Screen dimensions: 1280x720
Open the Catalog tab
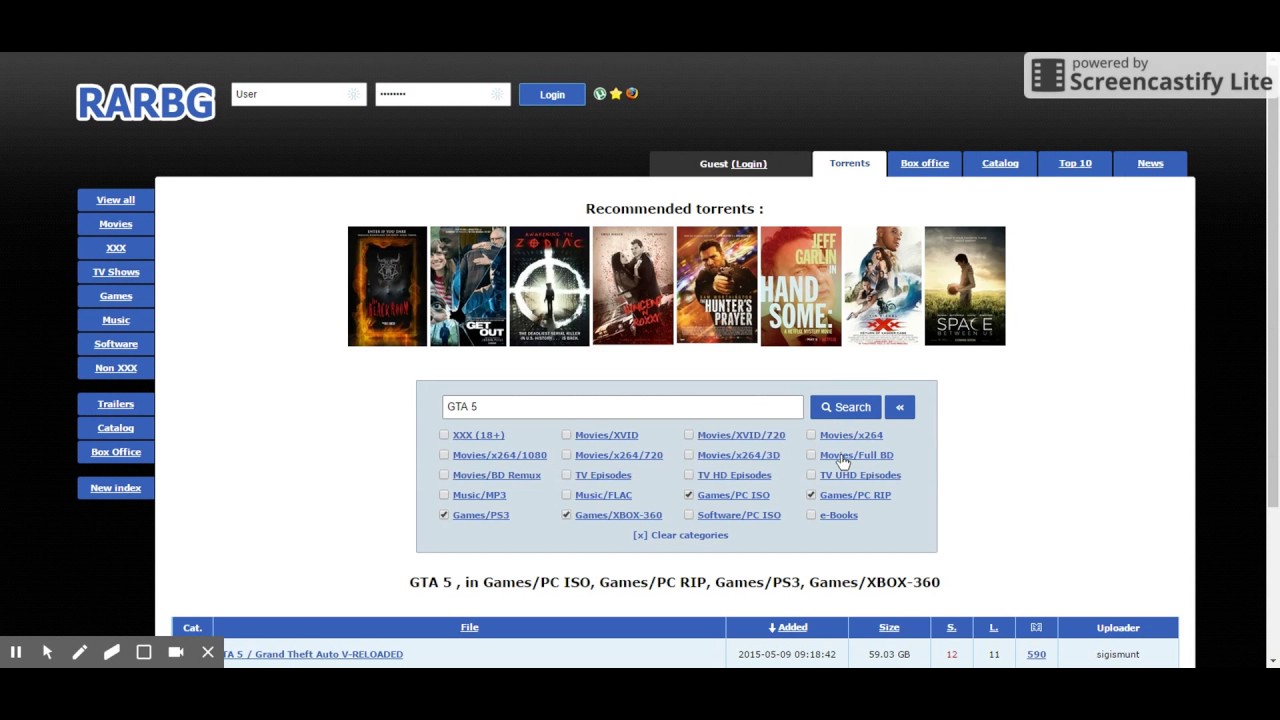[1000, 163]
